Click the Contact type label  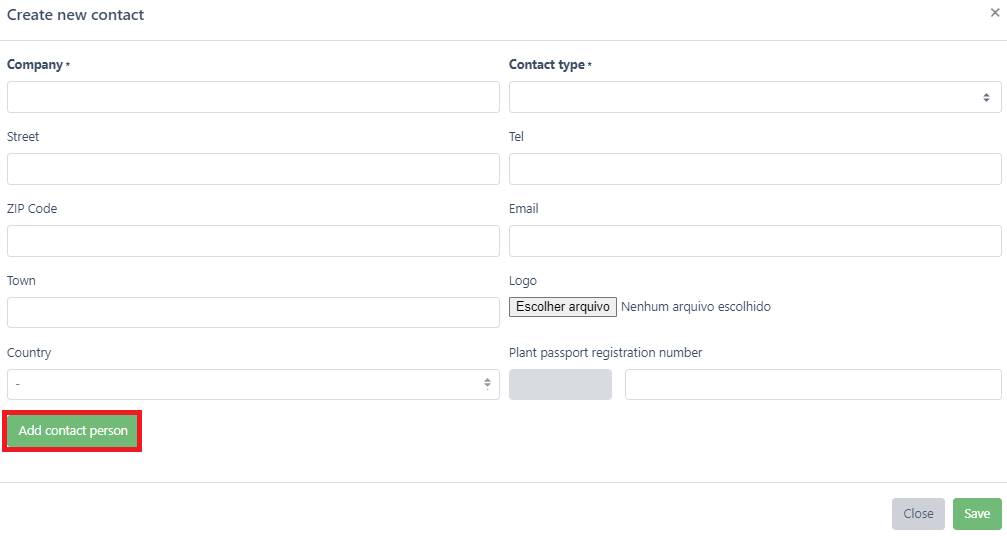(x=546, y=65)
